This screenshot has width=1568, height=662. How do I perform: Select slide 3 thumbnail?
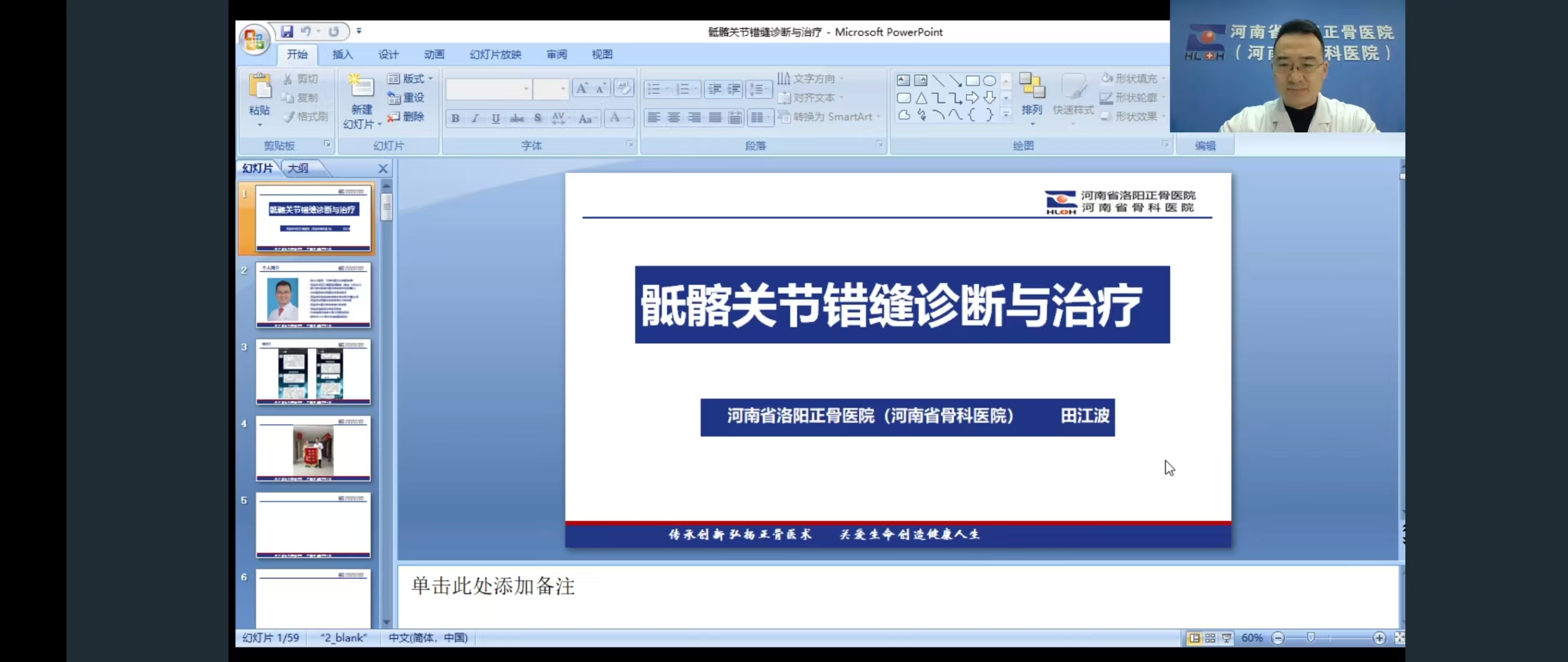click(313, 371)
